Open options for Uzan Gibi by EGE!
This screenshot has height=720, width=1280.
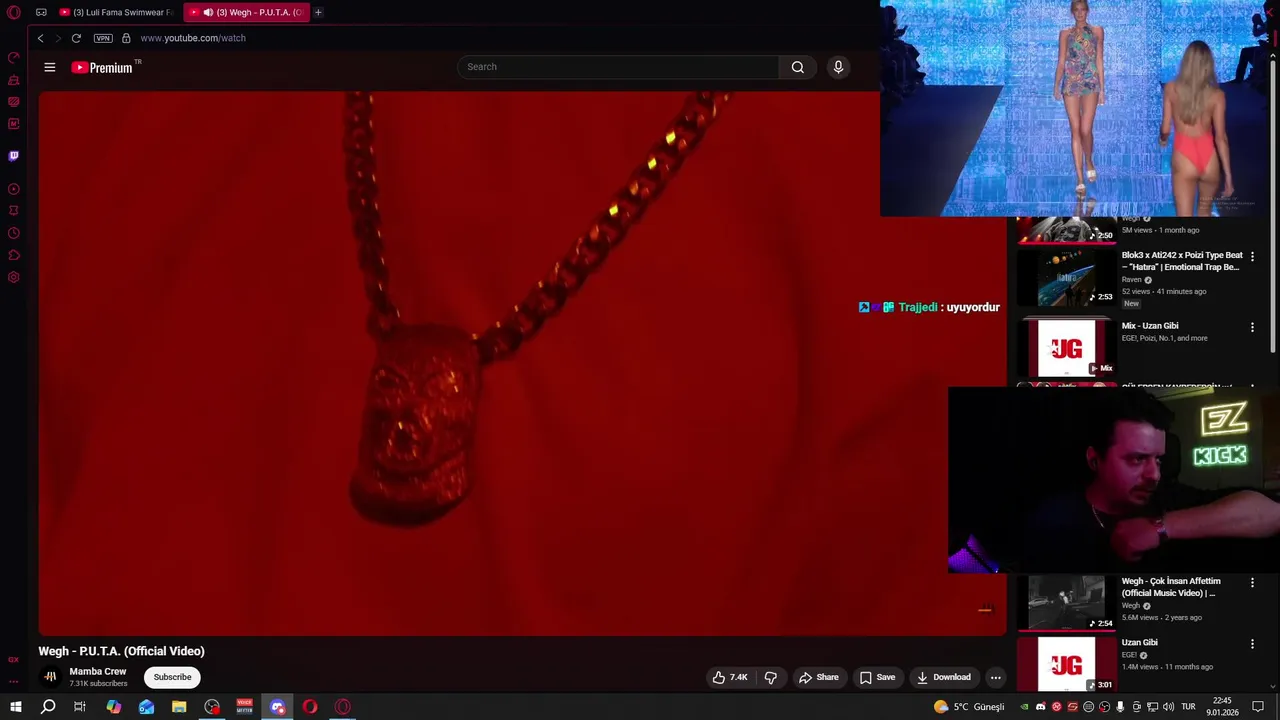tap(1252, 644)
